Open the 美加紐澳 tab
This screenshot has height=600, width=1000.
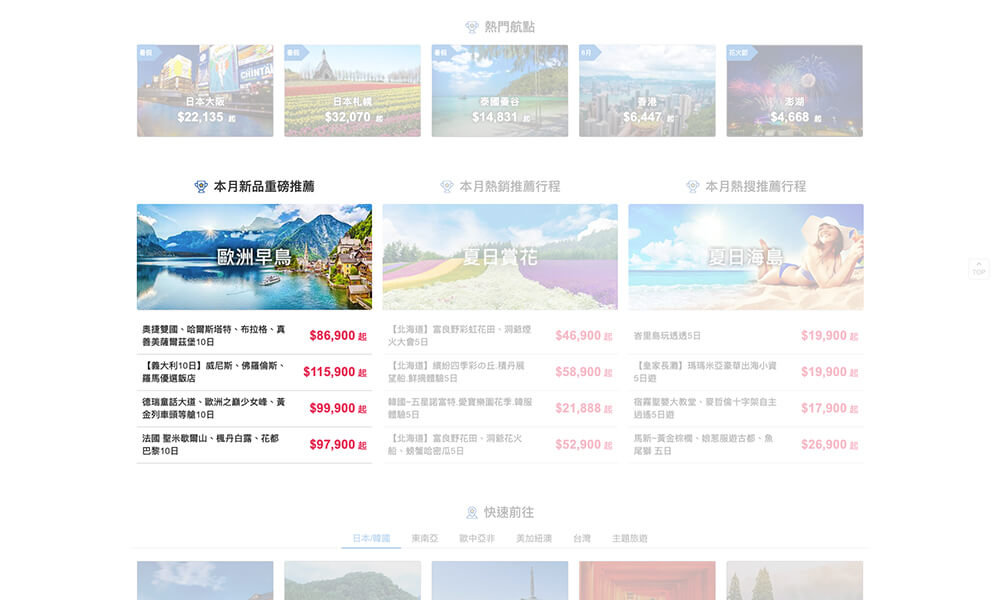click(x=534, y=539)
